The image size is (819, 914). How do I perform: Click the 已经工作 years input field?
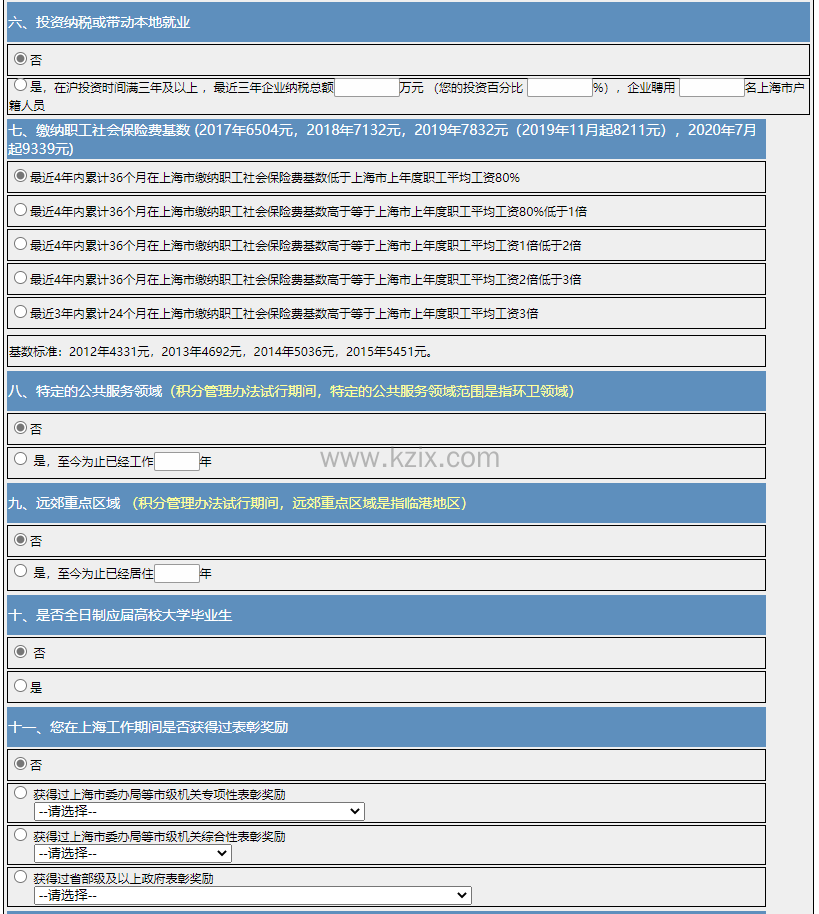tap(177, 462)
